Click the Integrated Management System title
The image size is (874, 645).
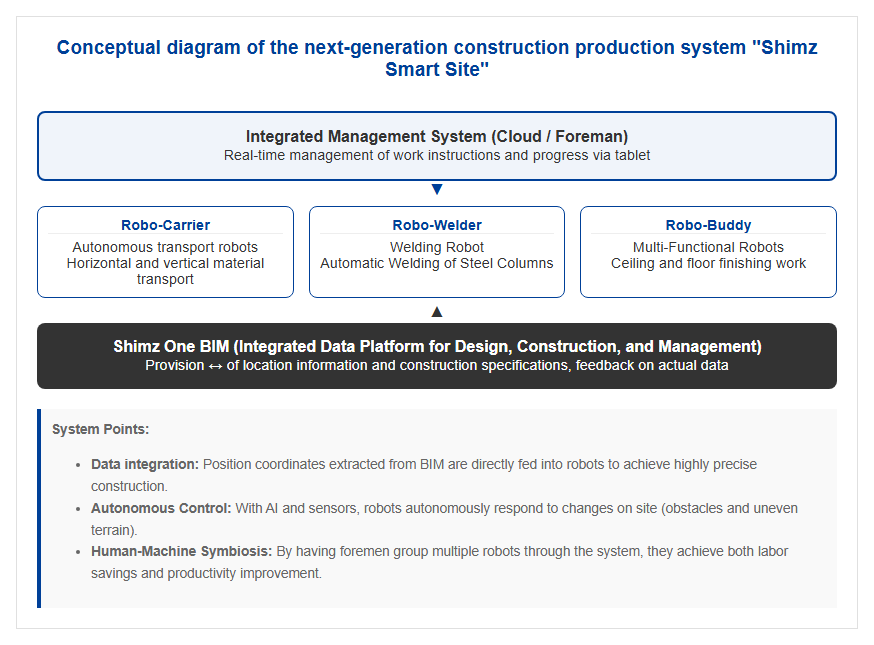(437, 136)
